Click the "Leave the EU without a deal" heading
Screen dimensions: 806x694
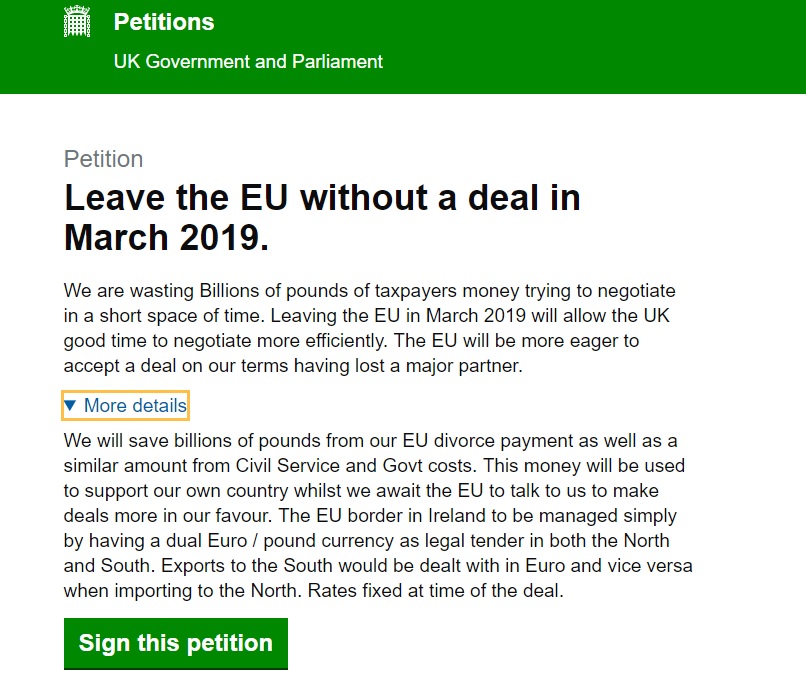tap(322, 197)
